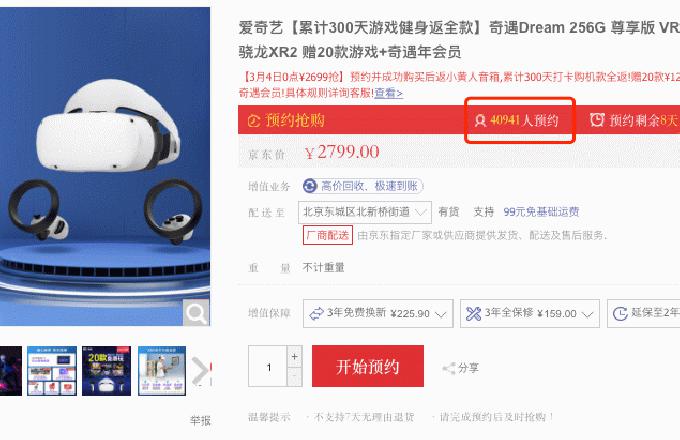
Task: Click the swap arrows icon for 3年免费换新
Action: [317, 313]
